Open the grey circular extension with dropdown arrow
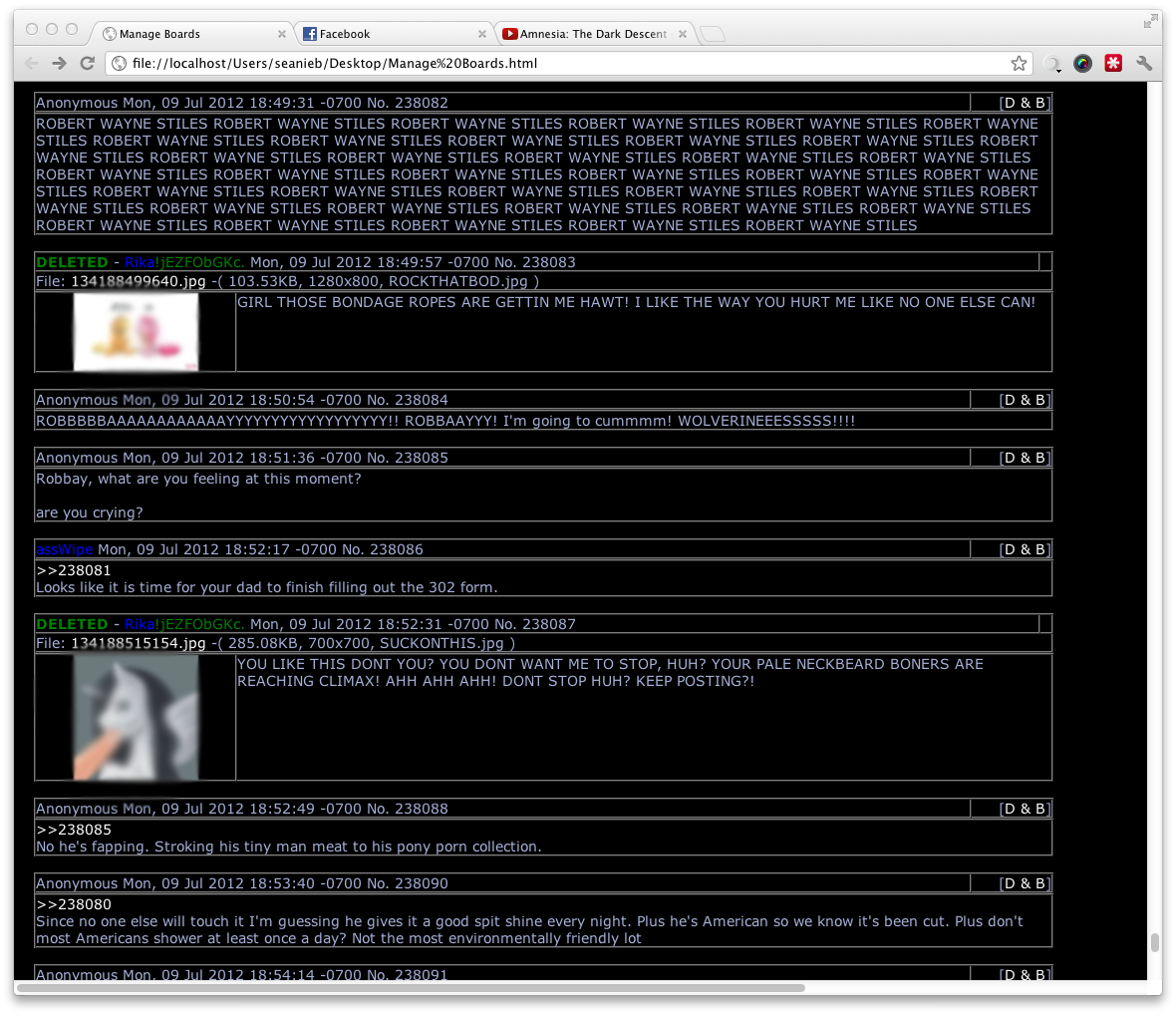 1053,64
